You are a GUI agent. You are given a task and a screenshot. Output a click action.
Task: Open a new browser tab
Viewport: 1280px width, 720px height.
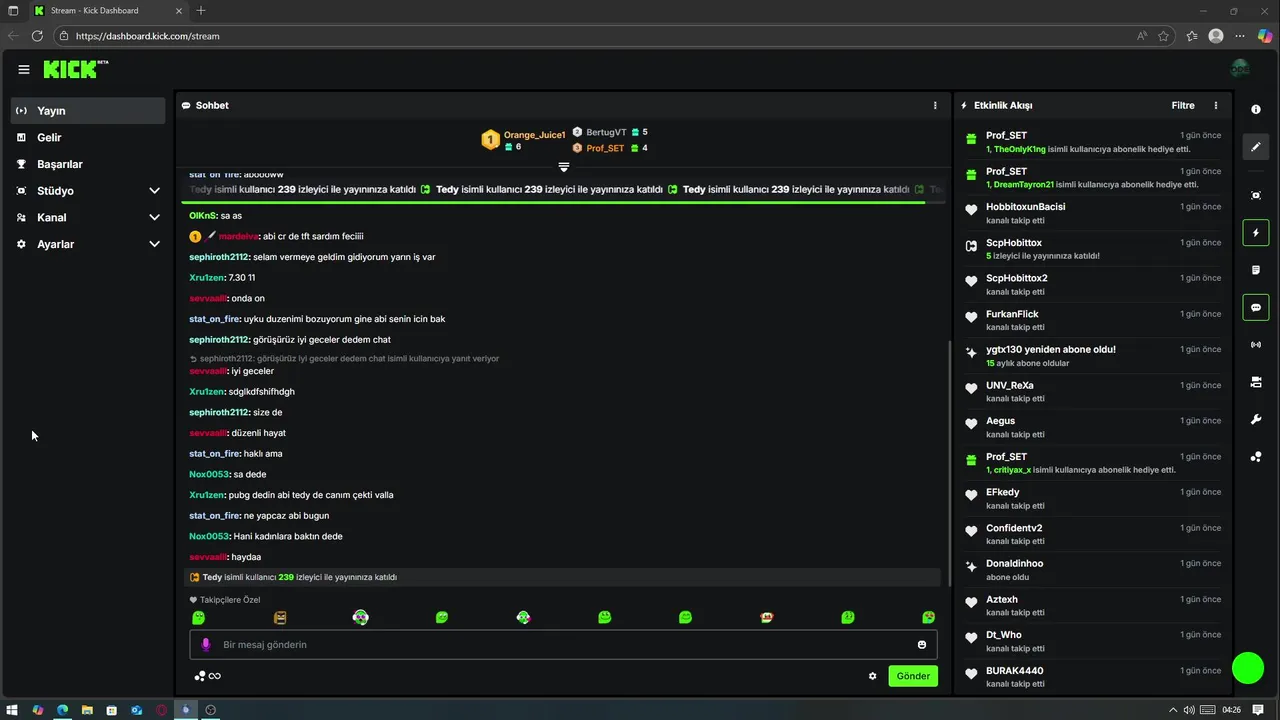tap(201, 10)
